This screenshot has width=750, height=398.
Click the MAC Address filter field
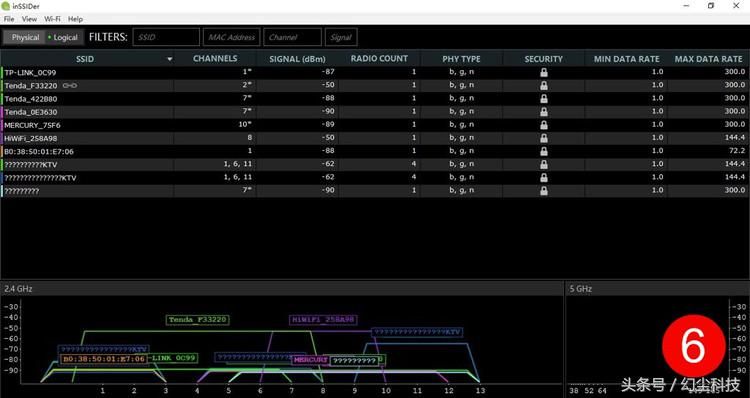[232, 37]
